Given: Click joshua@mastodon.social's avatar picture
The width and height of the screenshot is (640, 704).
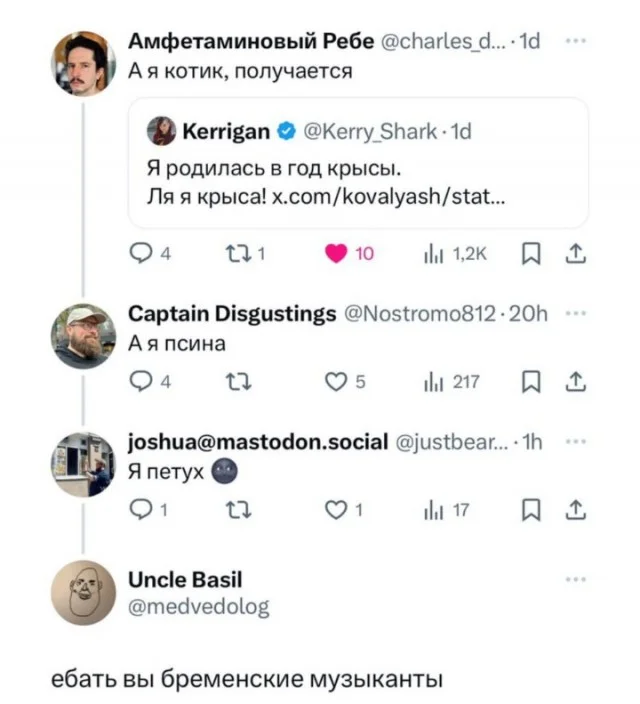Looking at the screenshot, I should (83, 464).
